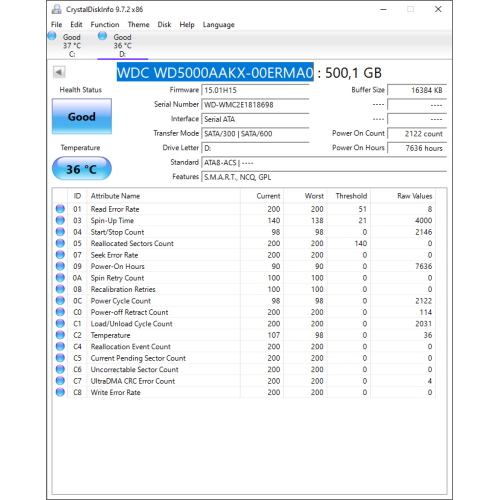The image size is (500, 500).
Task: Open the Theme menu
Action: pos(138,25)
